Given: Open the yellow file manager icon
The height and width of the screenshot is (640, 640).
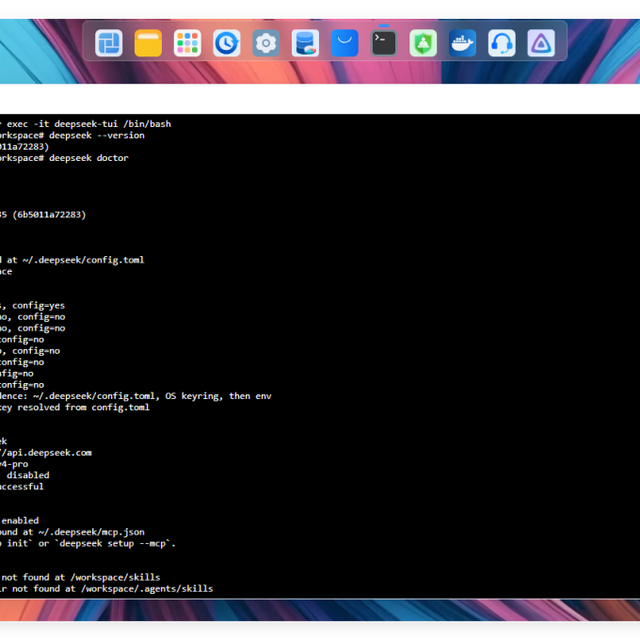Looking at the screenshot, I should coord(148,43).
